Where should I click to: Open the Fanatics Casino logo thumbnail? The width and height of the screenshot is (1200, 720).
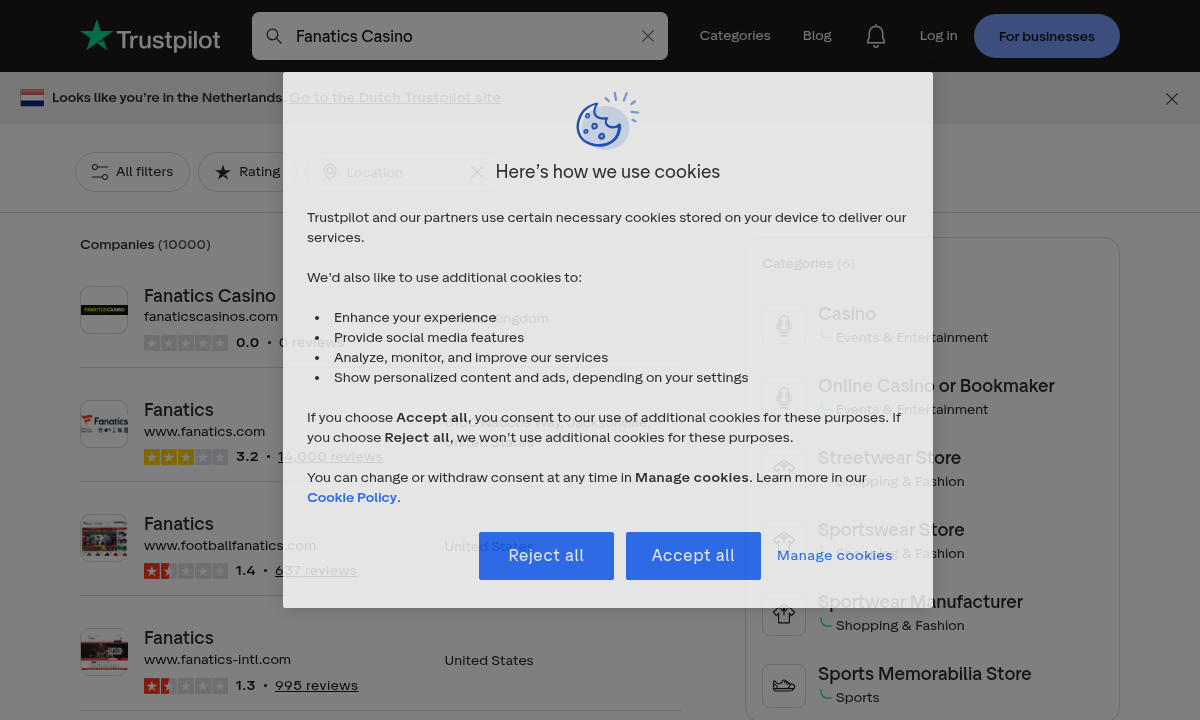(x=104, y=310)
